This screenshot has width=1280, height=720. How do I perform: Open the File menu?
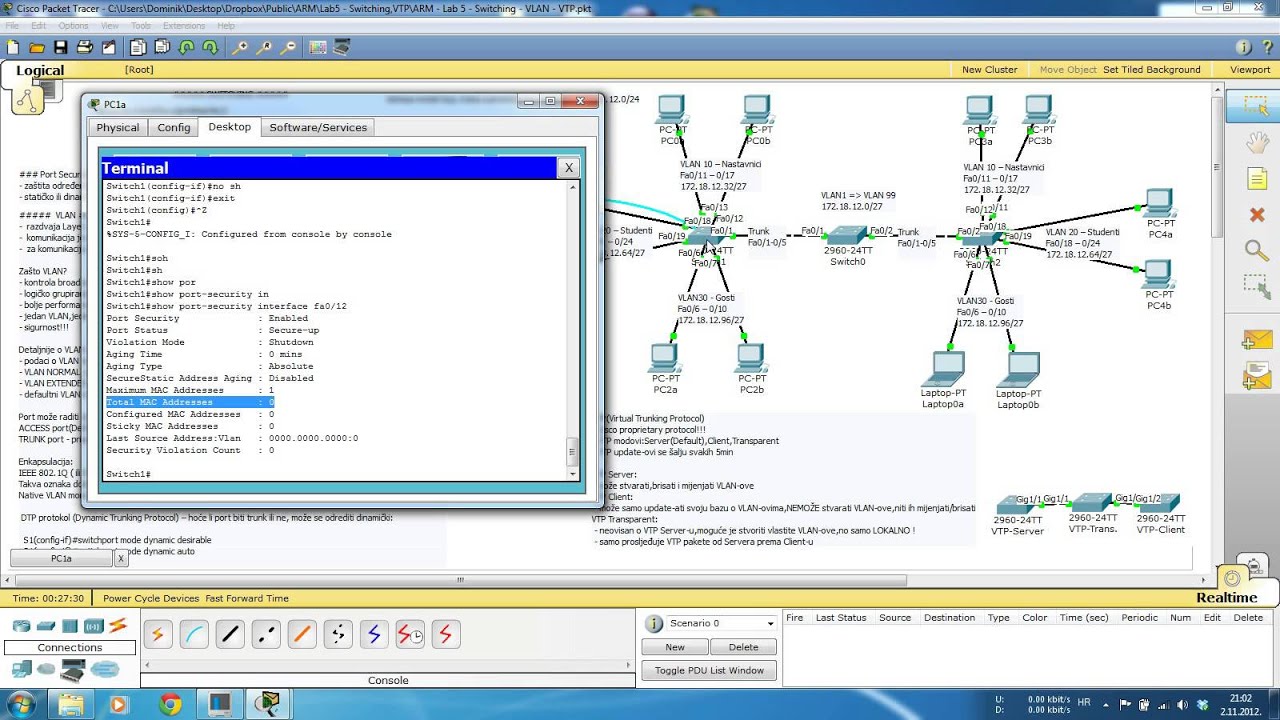point(14,25)
